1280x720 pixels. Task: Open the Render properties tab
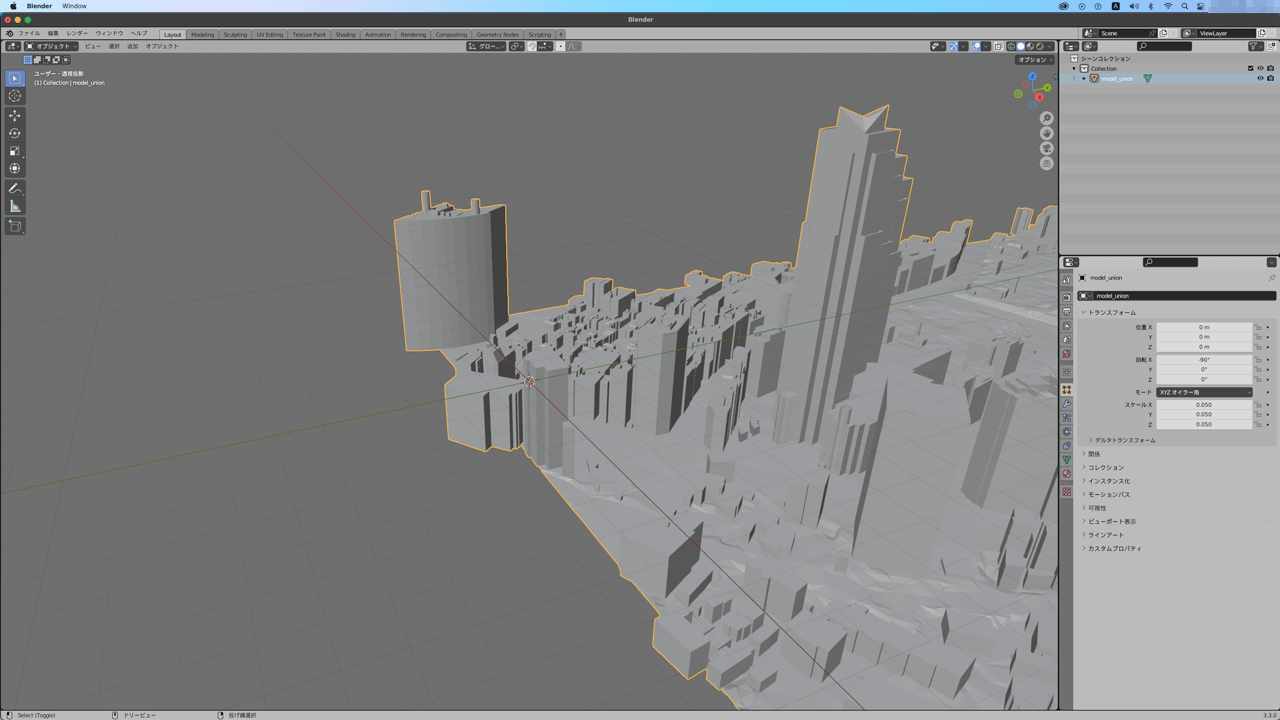[1066, 298]
